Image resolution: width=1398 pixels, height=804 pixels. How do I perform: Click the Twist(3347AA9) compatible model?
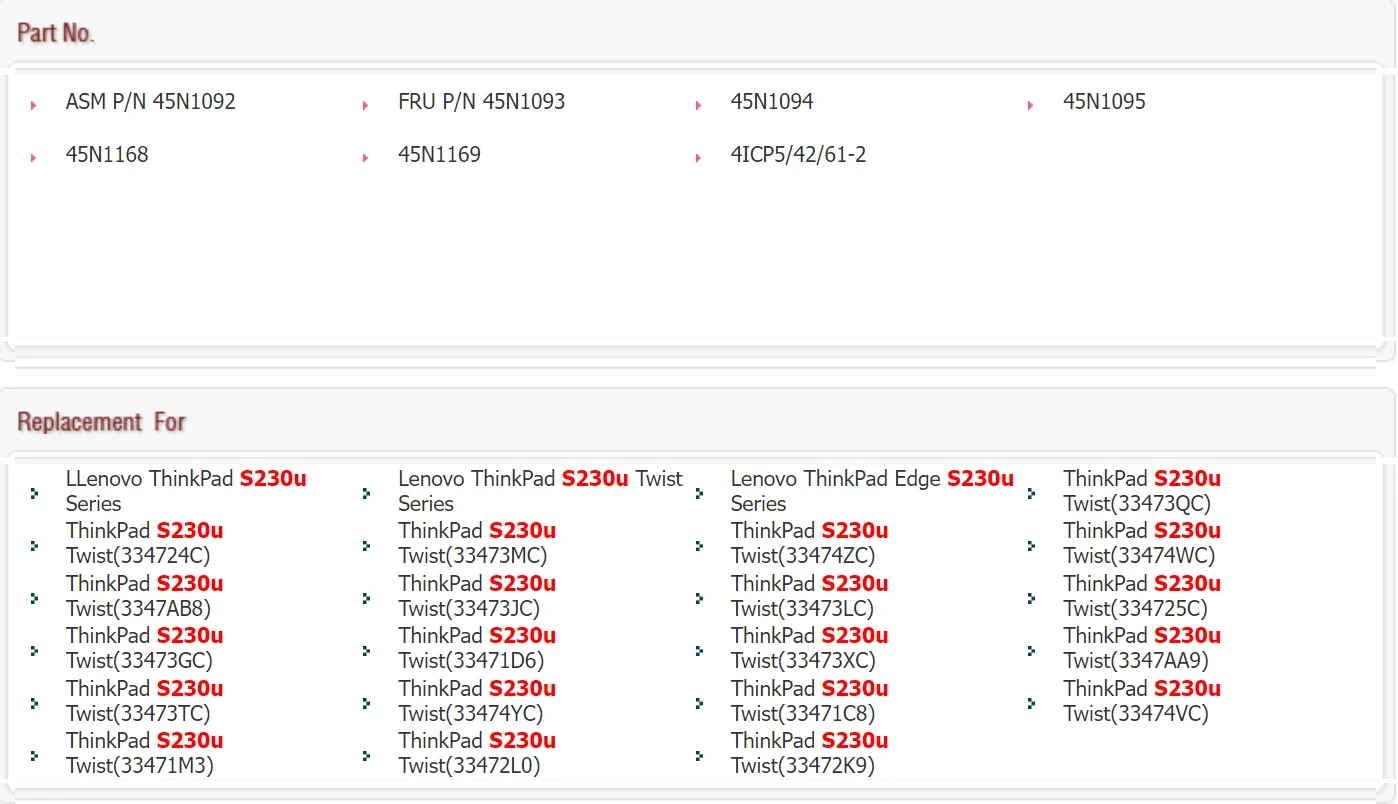coord(1142,648)
